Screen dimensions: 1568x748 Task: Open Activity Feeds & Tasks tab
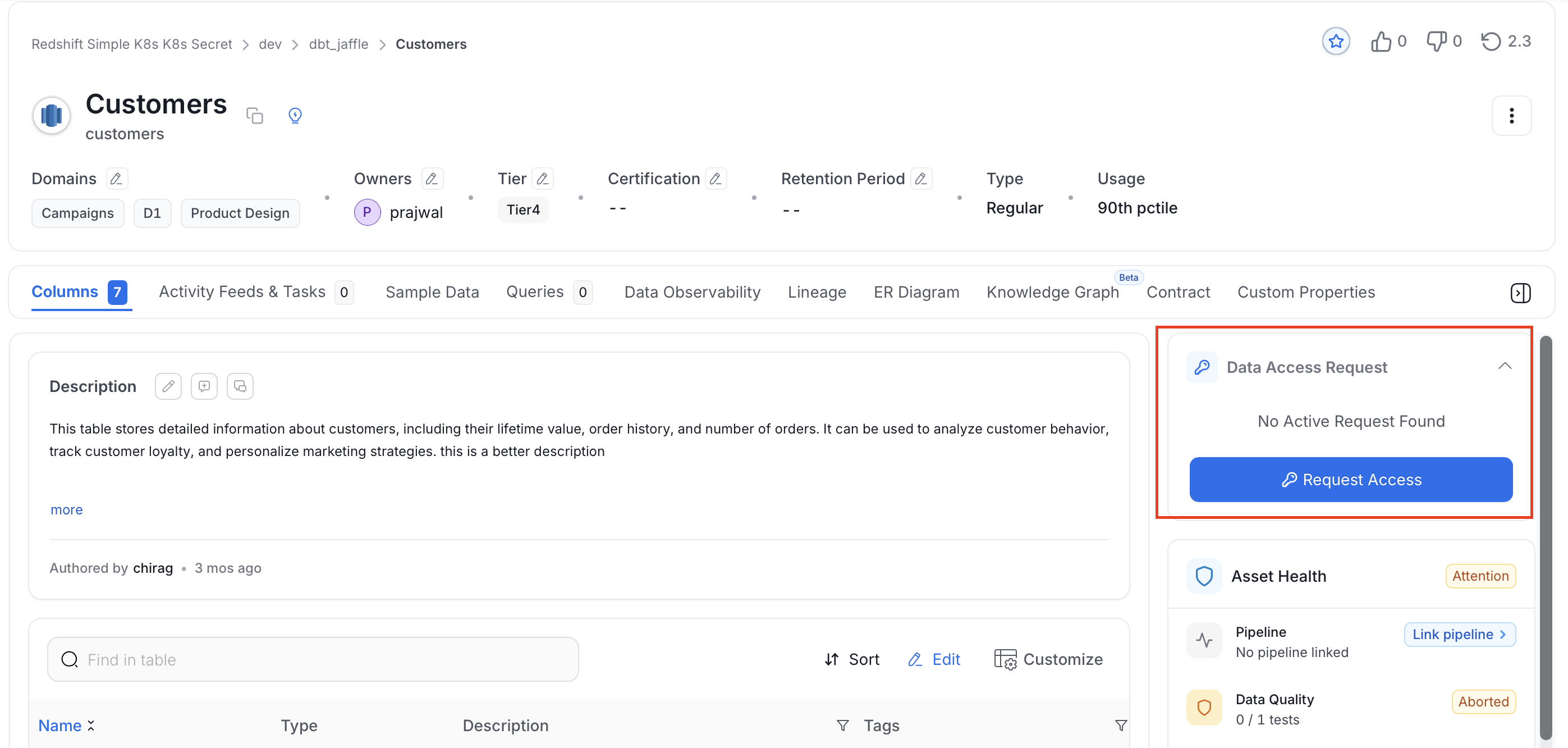point(256,293)
